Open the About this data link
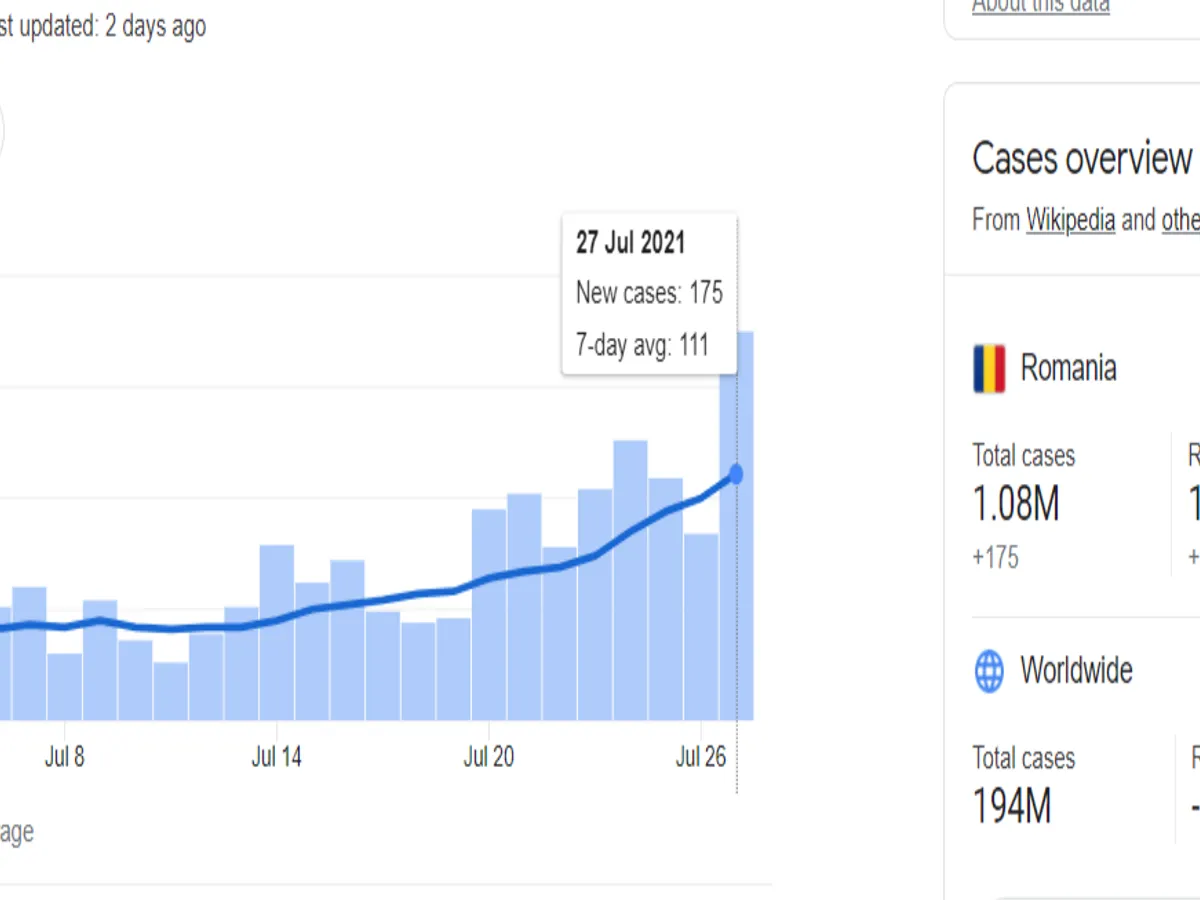1200x900 pixels. point(1041,6)
